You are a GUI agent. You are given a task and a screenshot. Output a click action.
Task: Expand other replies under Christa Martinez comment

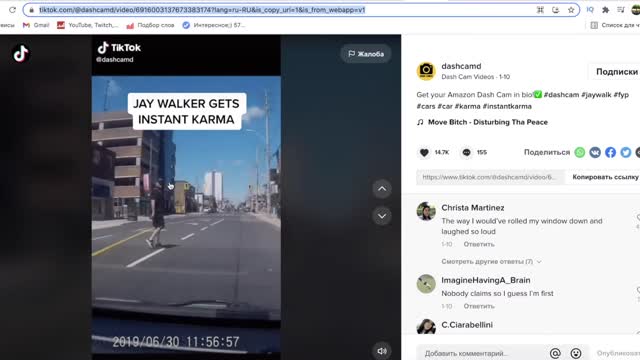[491, 261]
